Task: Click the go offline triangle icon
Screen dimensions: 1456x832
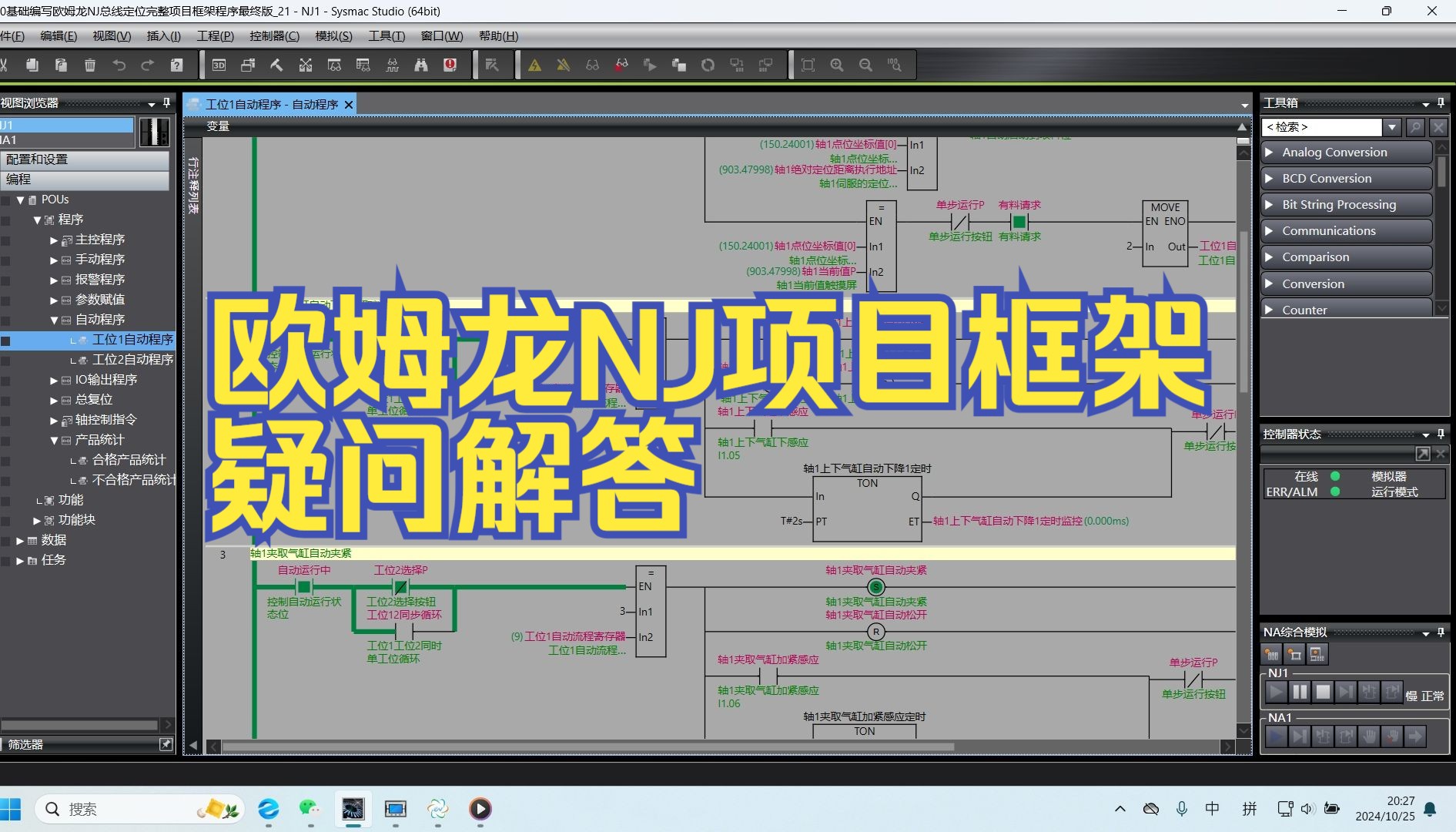Action: pyautogui.click(x=564, y=65)
